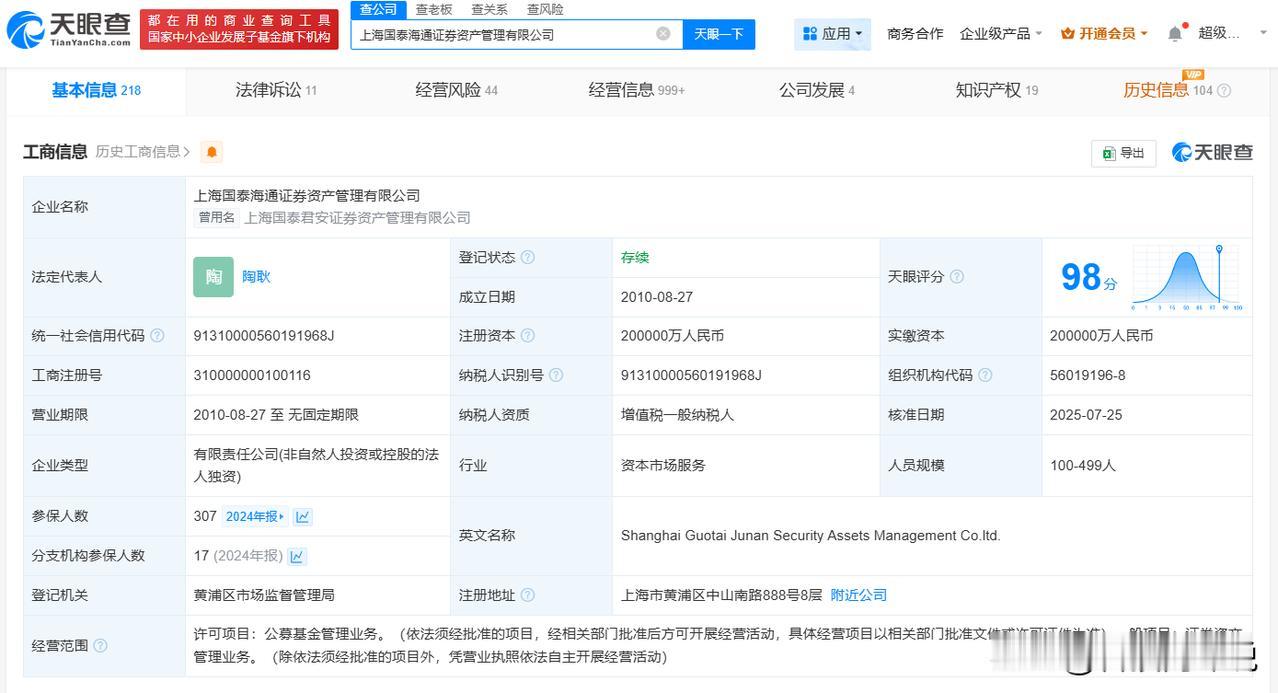Open trend chart icon for 分支机构参保人数

(297, 556)
